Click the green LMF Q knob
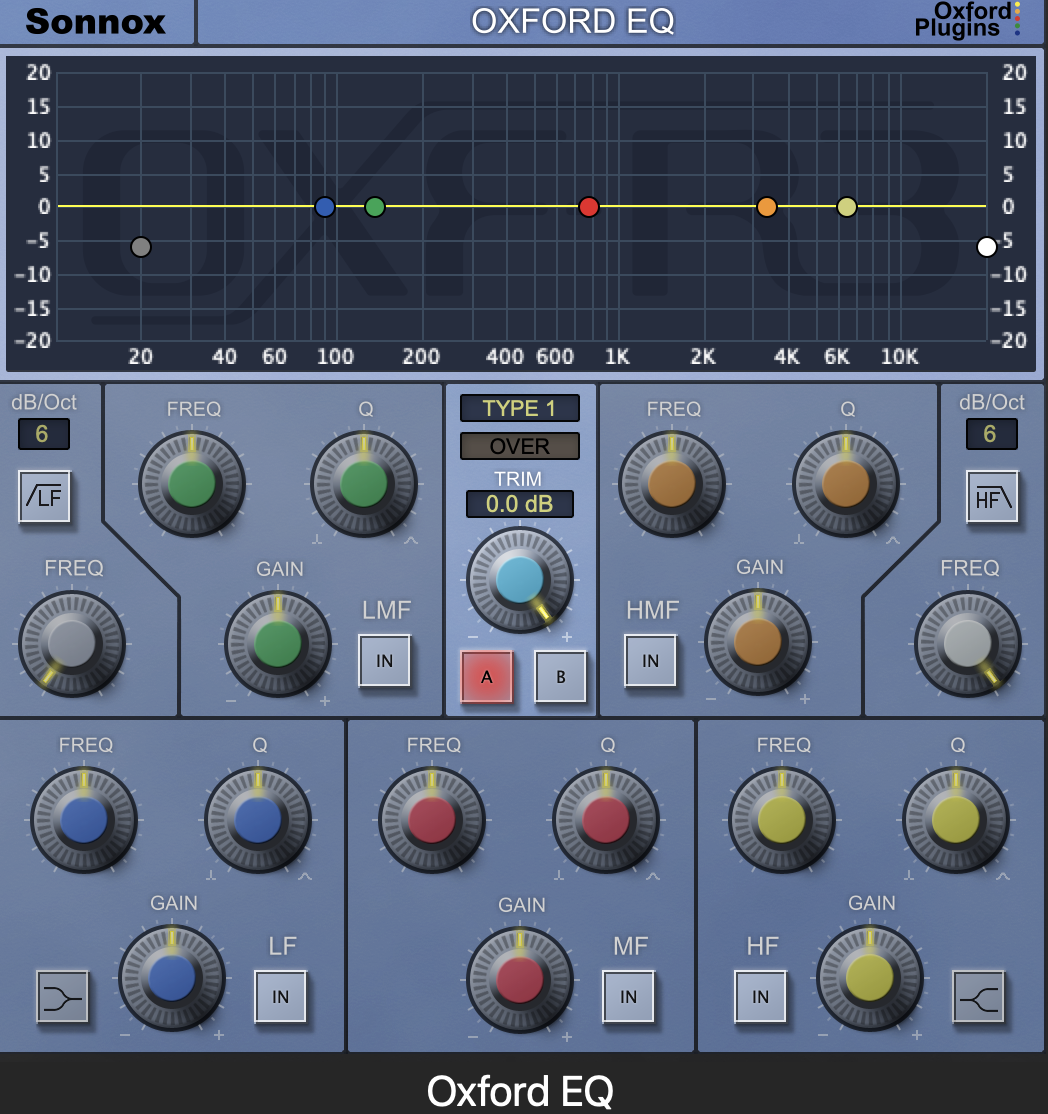 [364, 484]
